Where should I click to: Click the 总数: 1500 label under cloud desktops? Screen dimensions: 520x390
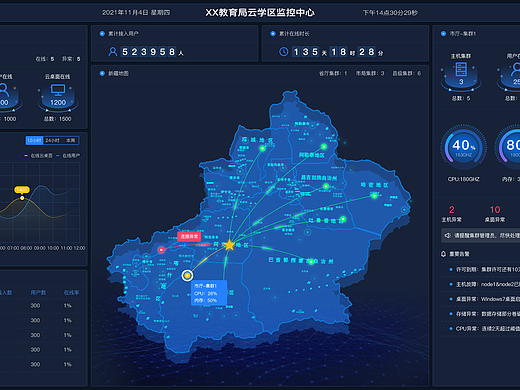click(57, 119)
